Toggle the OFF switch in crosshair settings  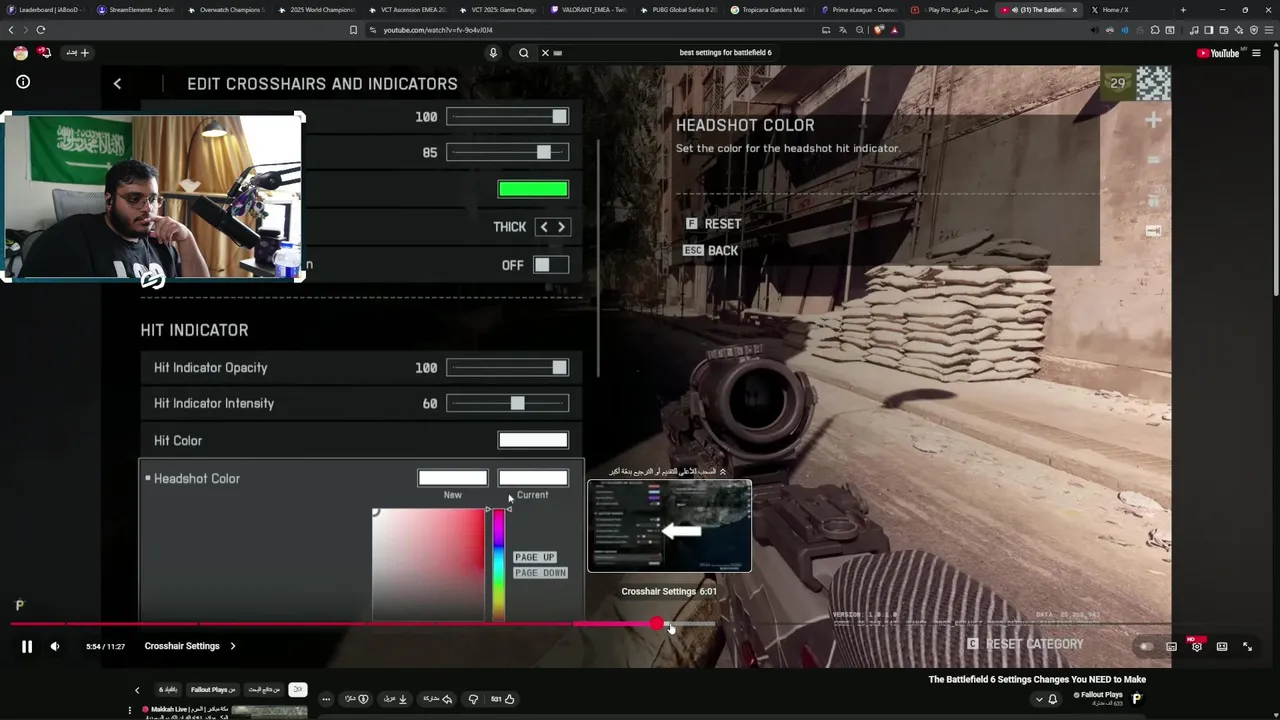pyautogui.click(x=550, y=265)
